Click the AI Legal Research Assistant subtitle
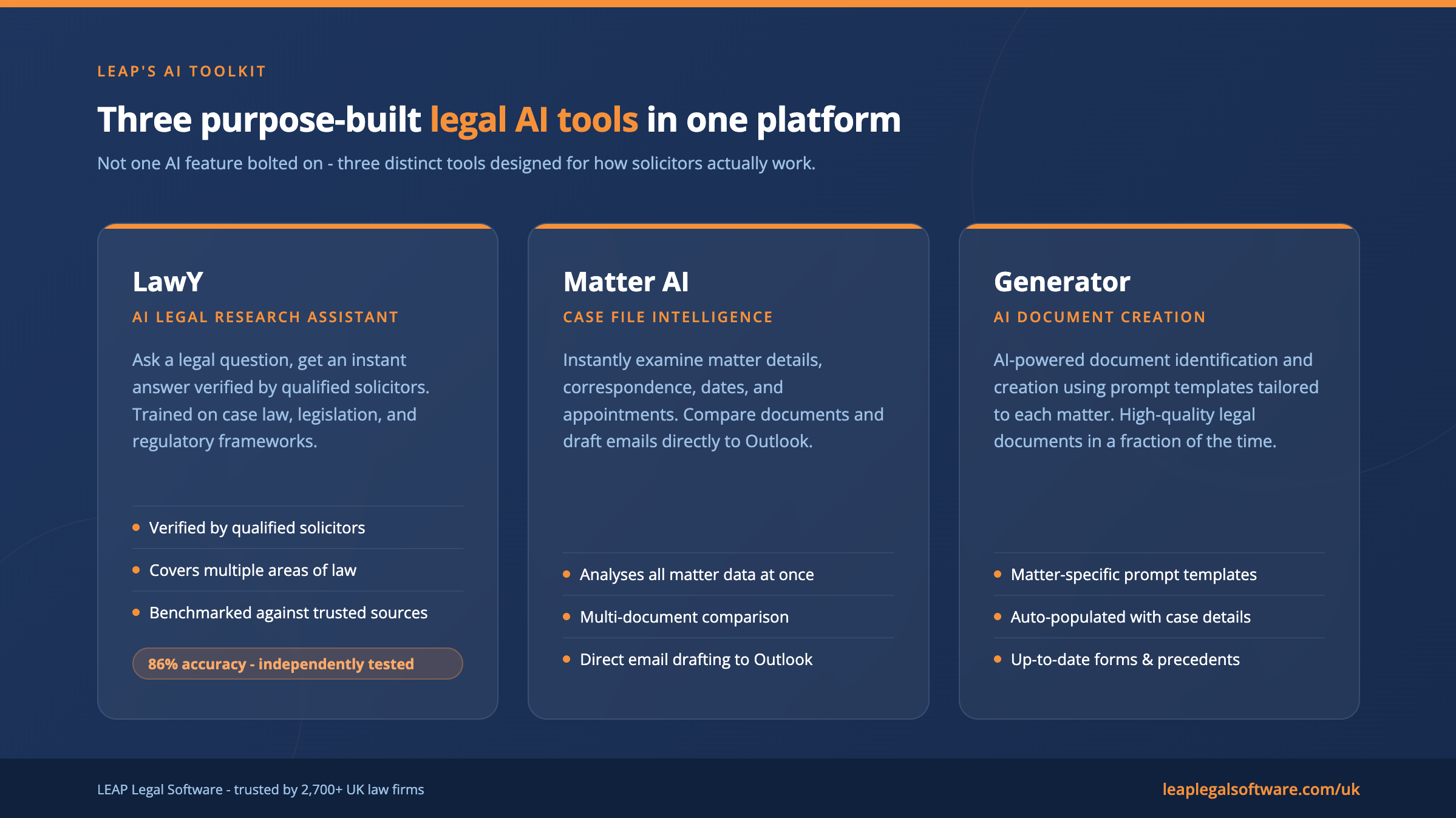The image size is (1456, 818). pyautogui.click(x=265, y=317)
